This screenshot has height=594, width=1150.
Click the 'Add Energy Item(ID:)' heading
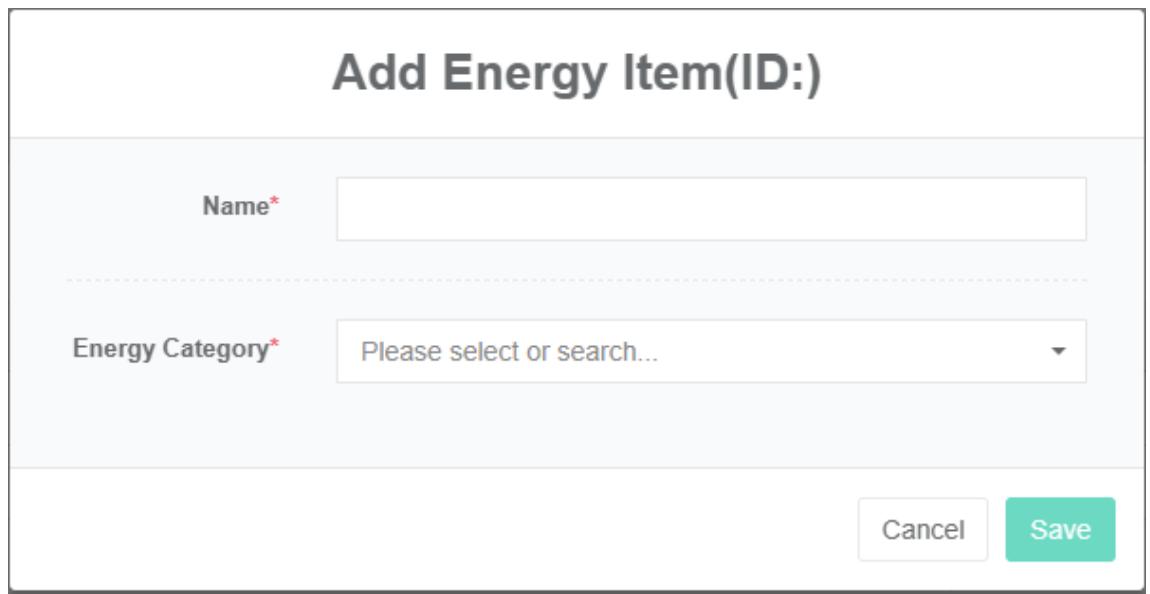(x=576, y=74)
